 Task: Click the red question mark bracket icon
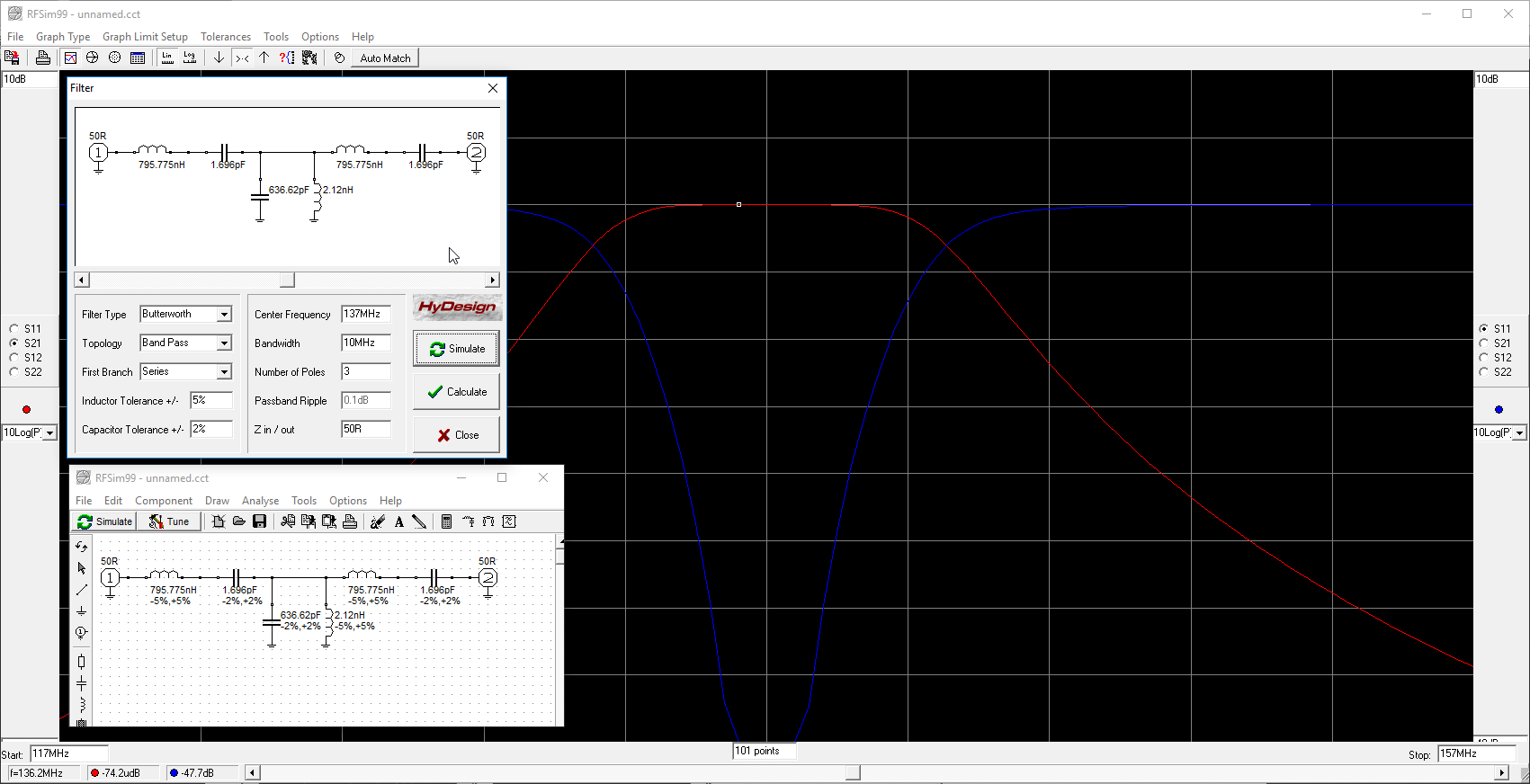[287, 58]
